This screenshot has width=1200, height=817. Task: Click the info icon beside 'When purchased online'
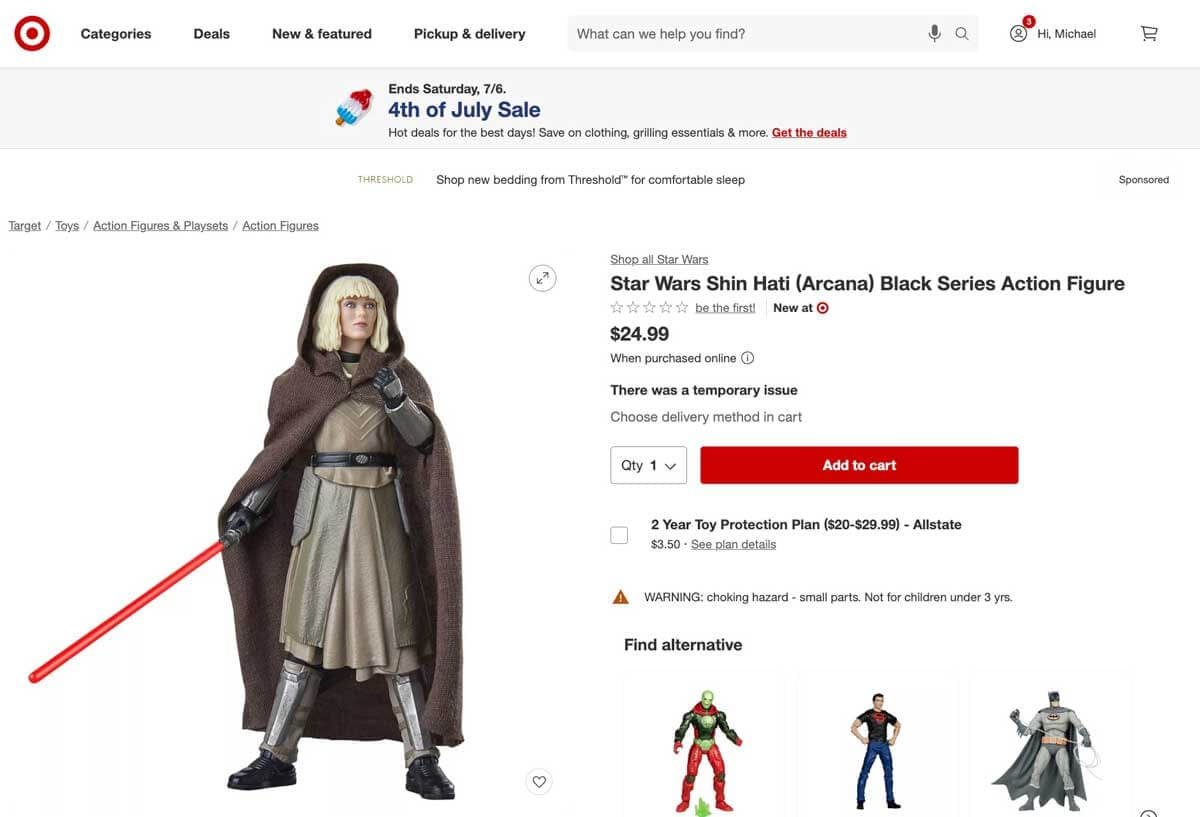(x=747, y=357)
